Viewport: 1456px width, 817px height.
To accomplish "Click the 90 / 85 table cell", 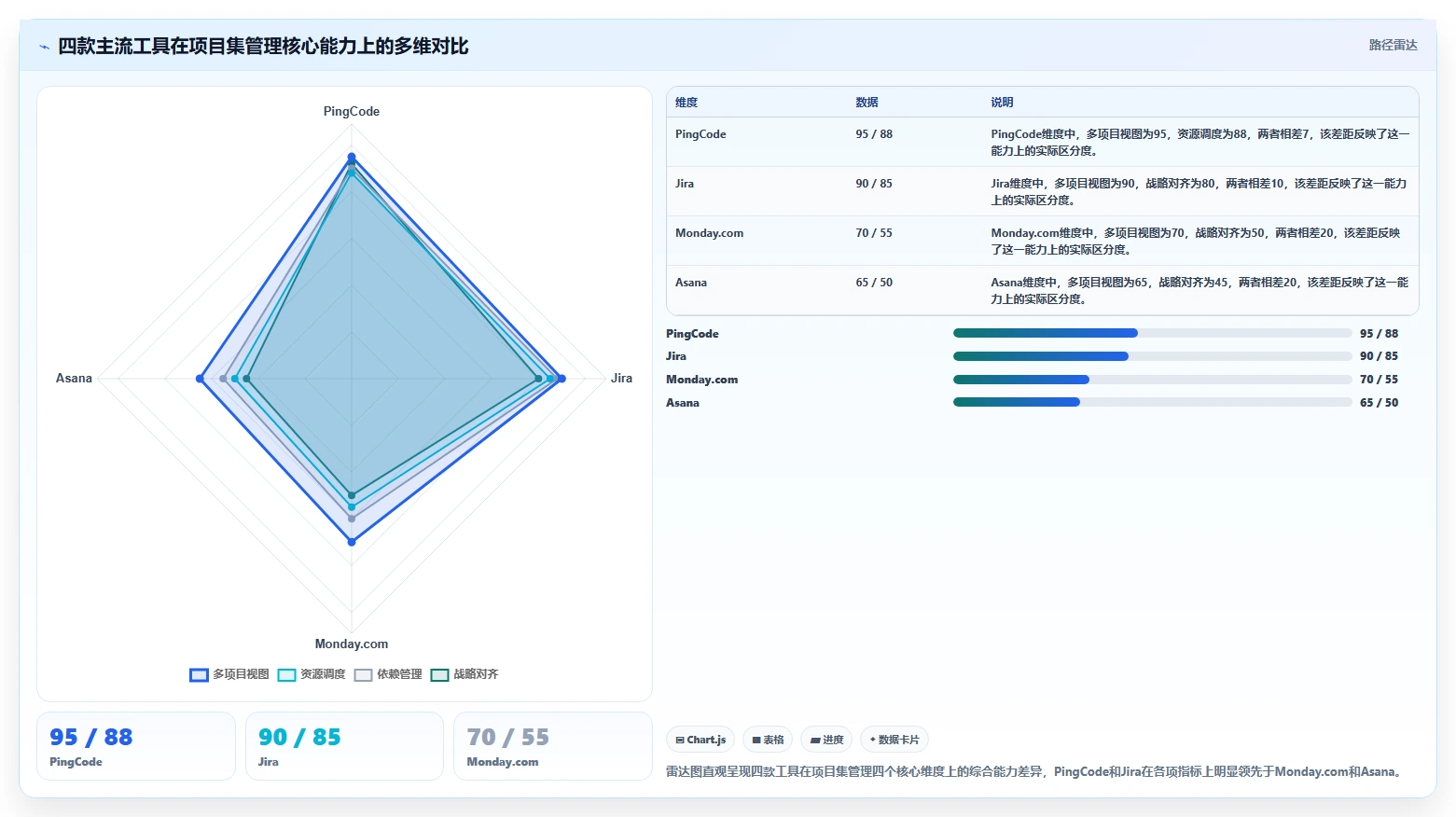I will (874, 184).
